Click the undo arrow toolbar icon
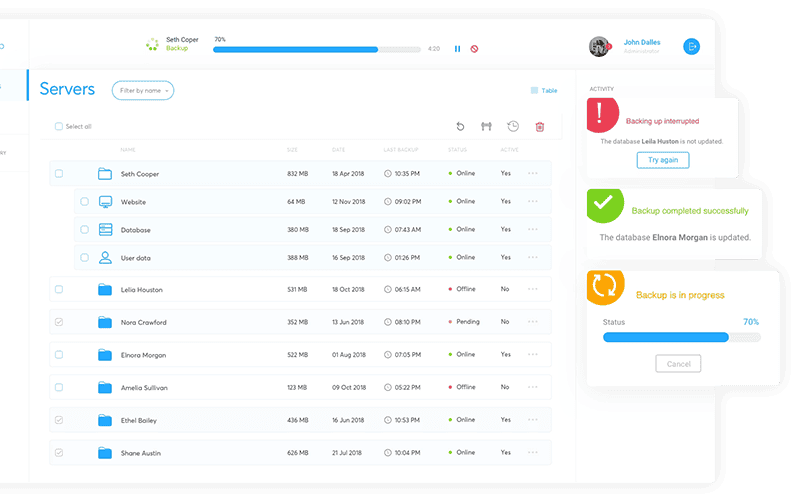This screenshot has width=800, height=500. [x=460, y=126]
